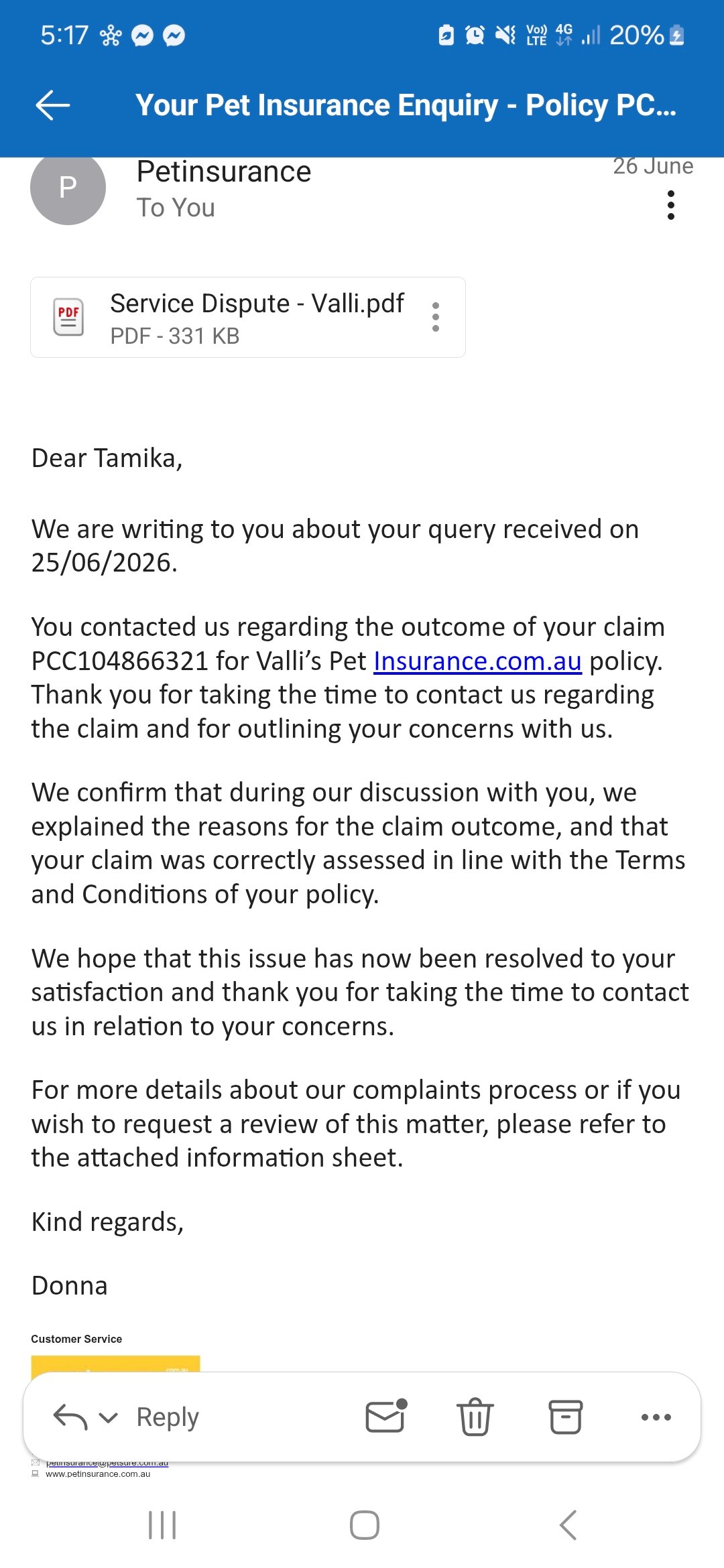
Task: Tap the Reply text field
Action: coord(168,1417)
